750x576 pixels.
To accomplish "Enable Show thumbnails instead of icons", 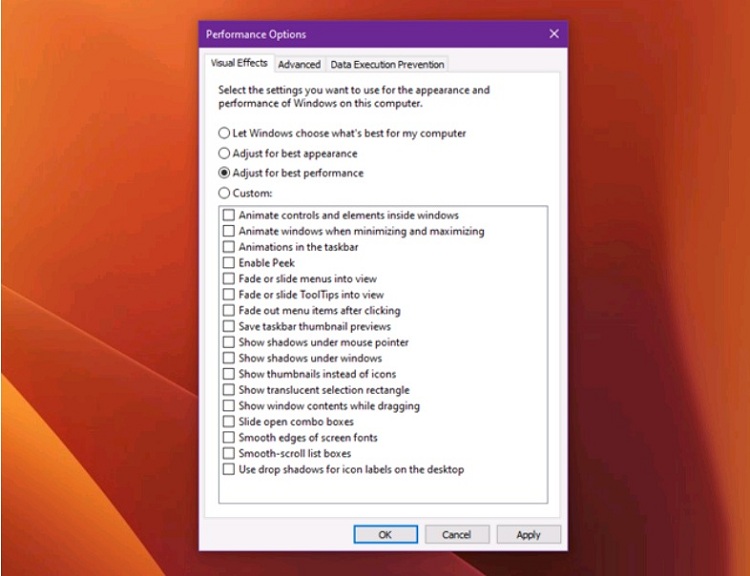I will pyautogui.click(x=229, y=374).
